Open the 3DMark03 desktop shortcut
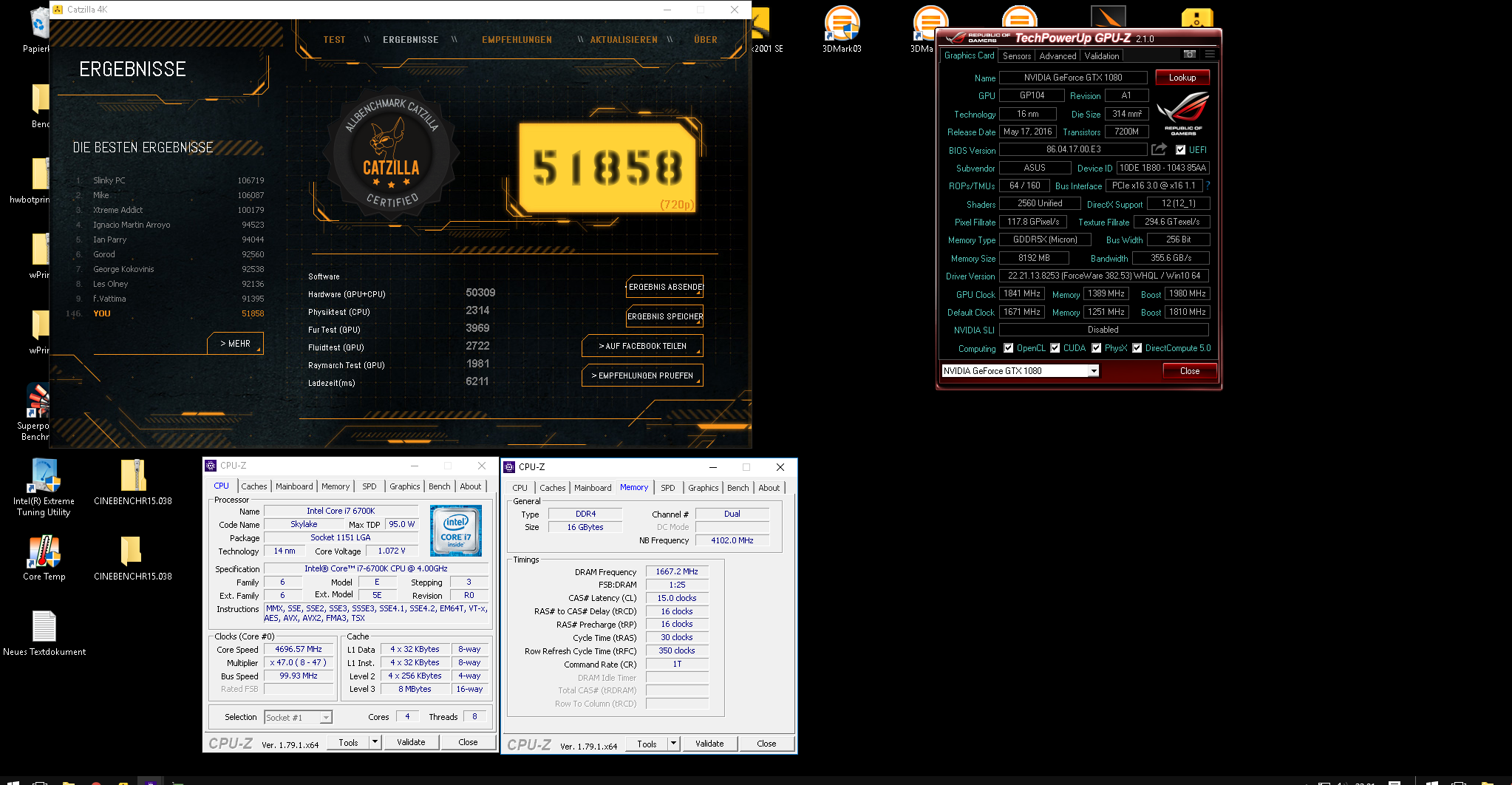Image resolution: width=1512 pixels, height=785 pixels. (842, 30)
